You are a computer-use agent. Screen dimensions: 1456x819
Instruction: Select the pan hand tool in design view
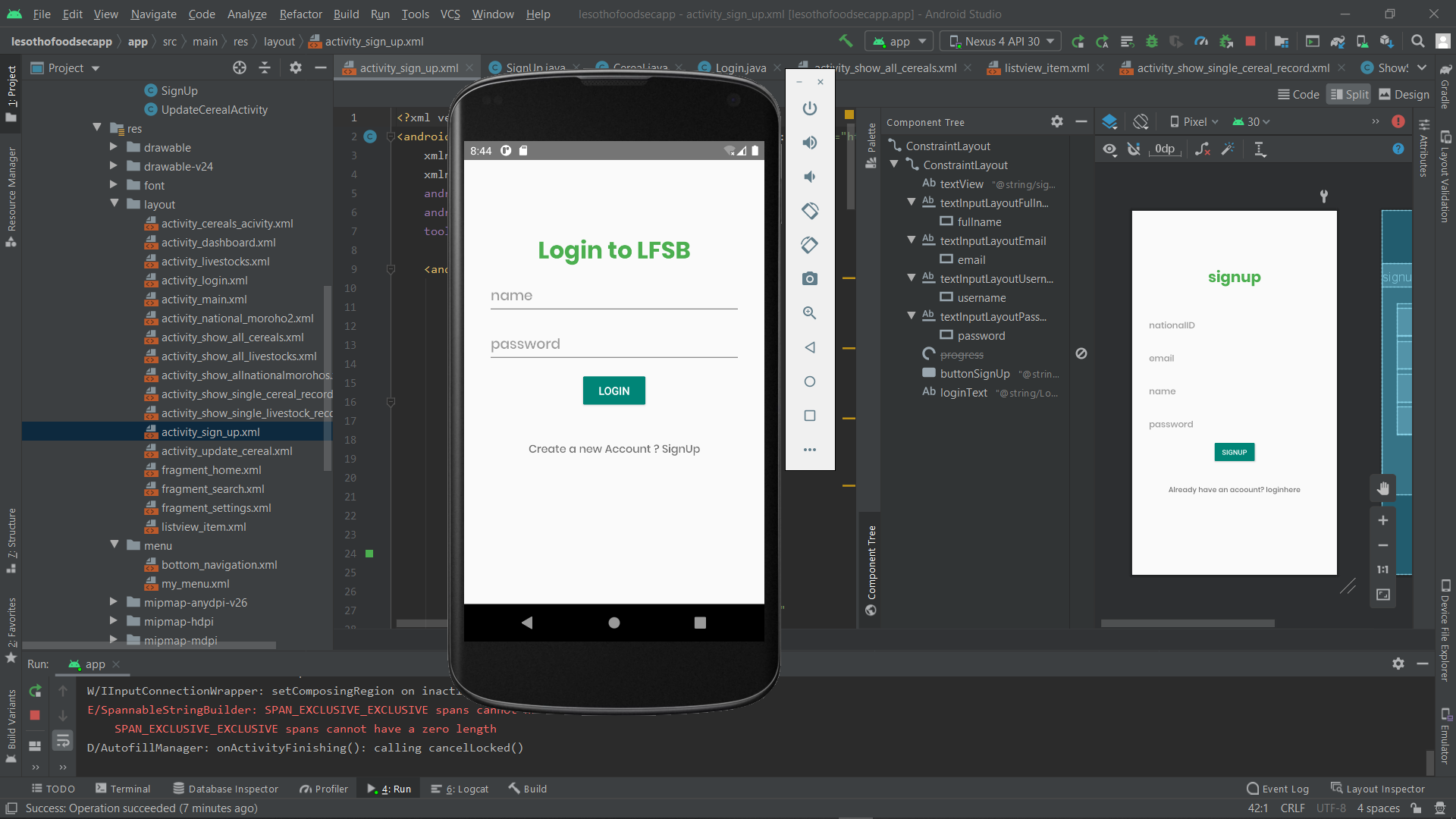click(1383, 488)
